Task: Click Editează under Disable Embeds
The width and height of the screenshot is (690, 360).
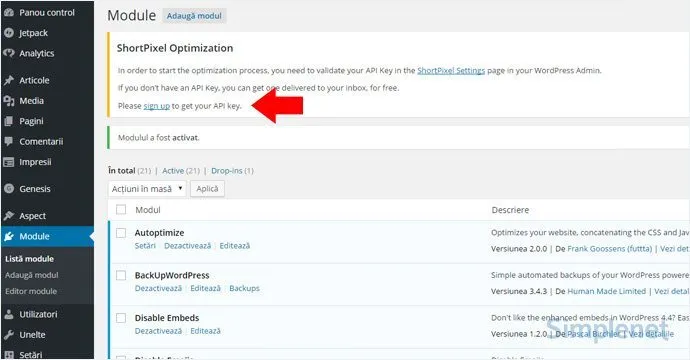Action: (x=206, y=331)
